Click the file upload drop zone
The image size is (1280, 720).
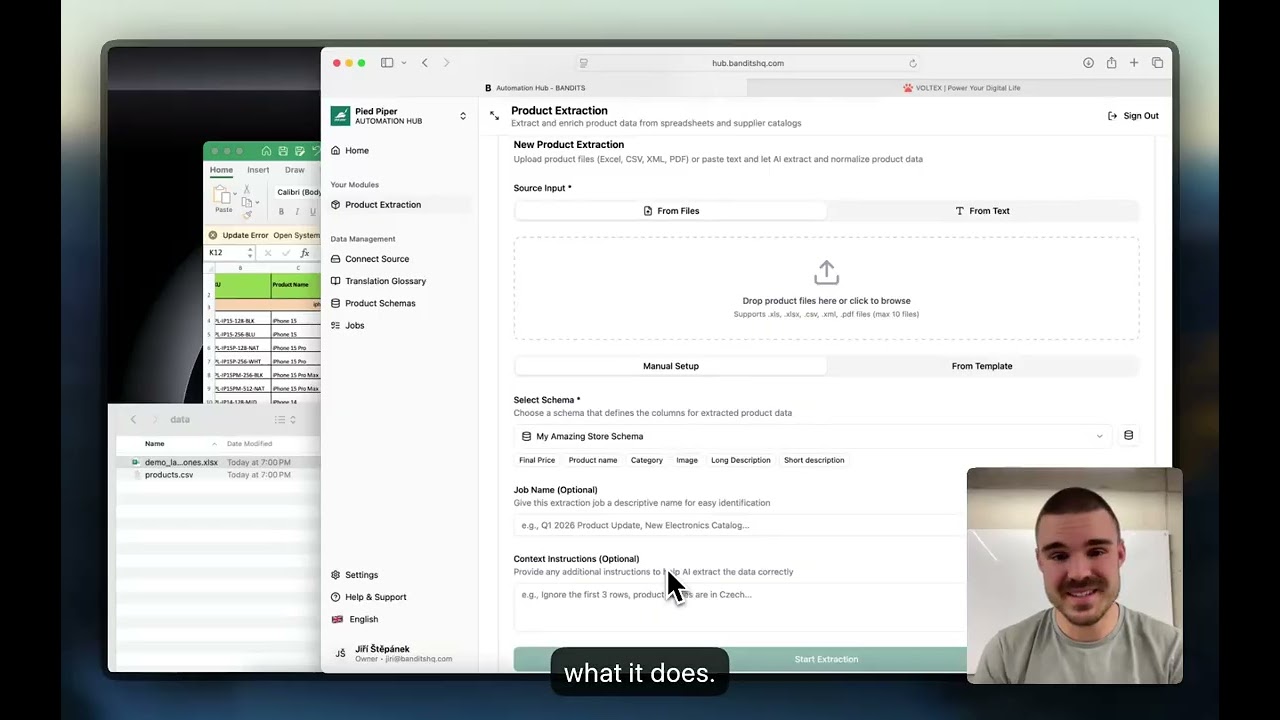tap(826, 289)
